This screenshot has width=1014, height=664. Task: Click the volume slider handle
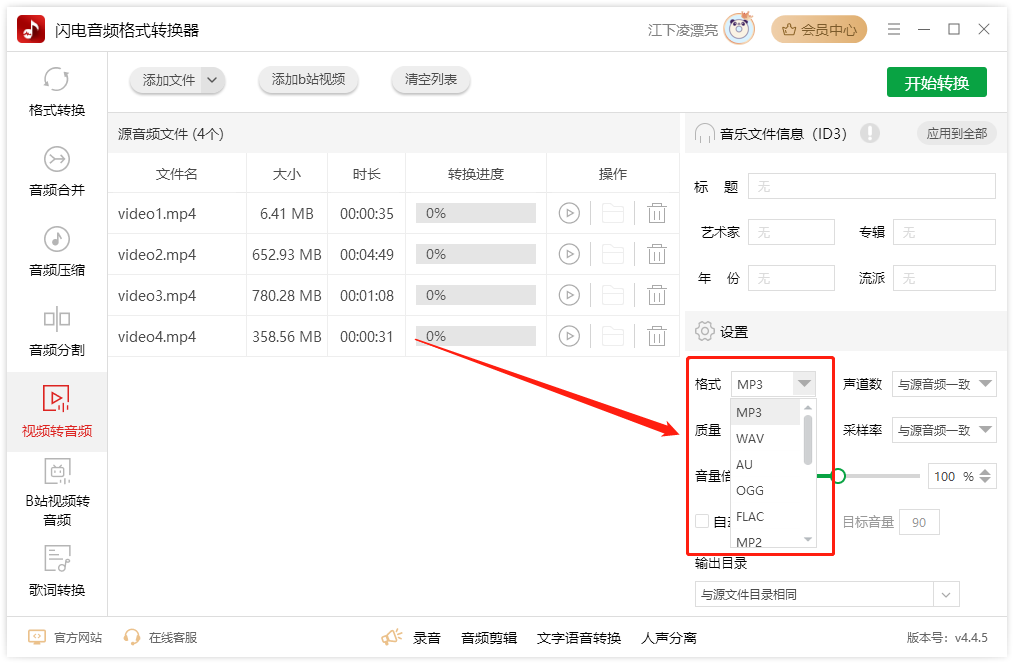pos(839,476)
